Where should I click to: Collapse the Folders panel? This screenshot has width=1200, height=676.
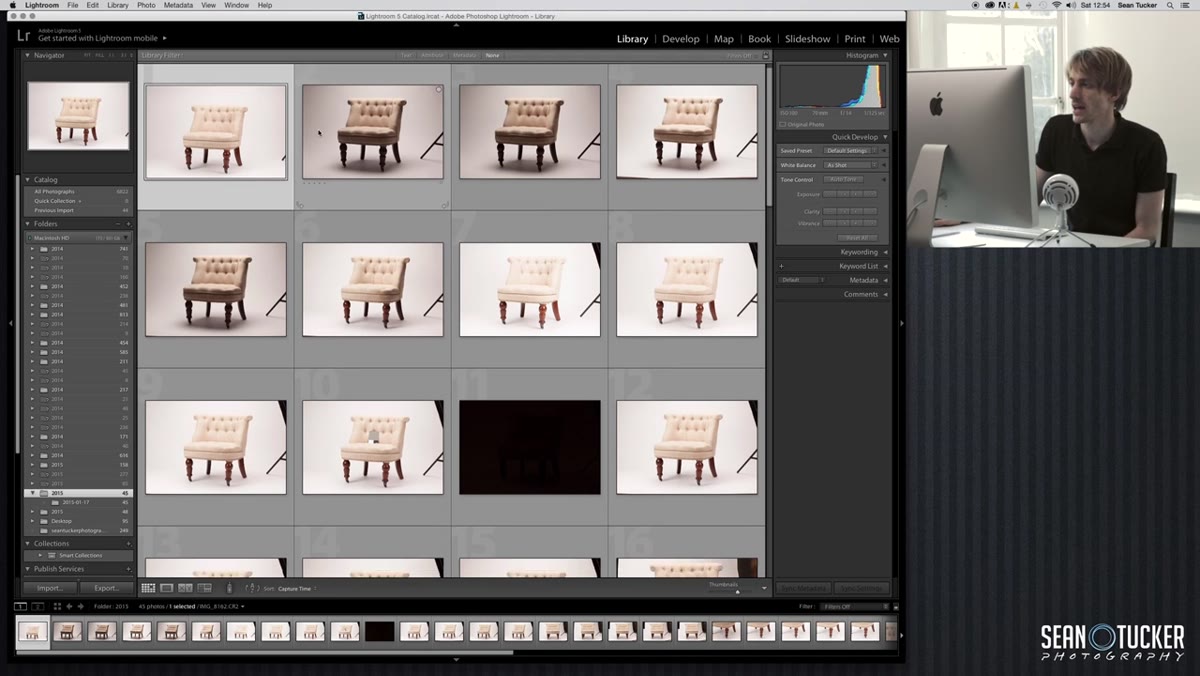pos(28,224)
